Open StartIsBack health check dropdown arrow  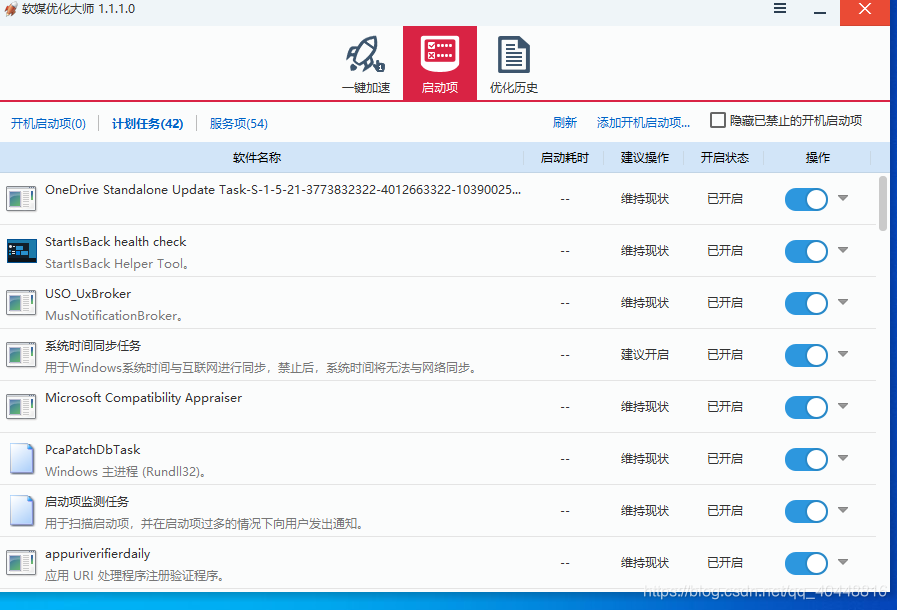click(x=843, y=250)
